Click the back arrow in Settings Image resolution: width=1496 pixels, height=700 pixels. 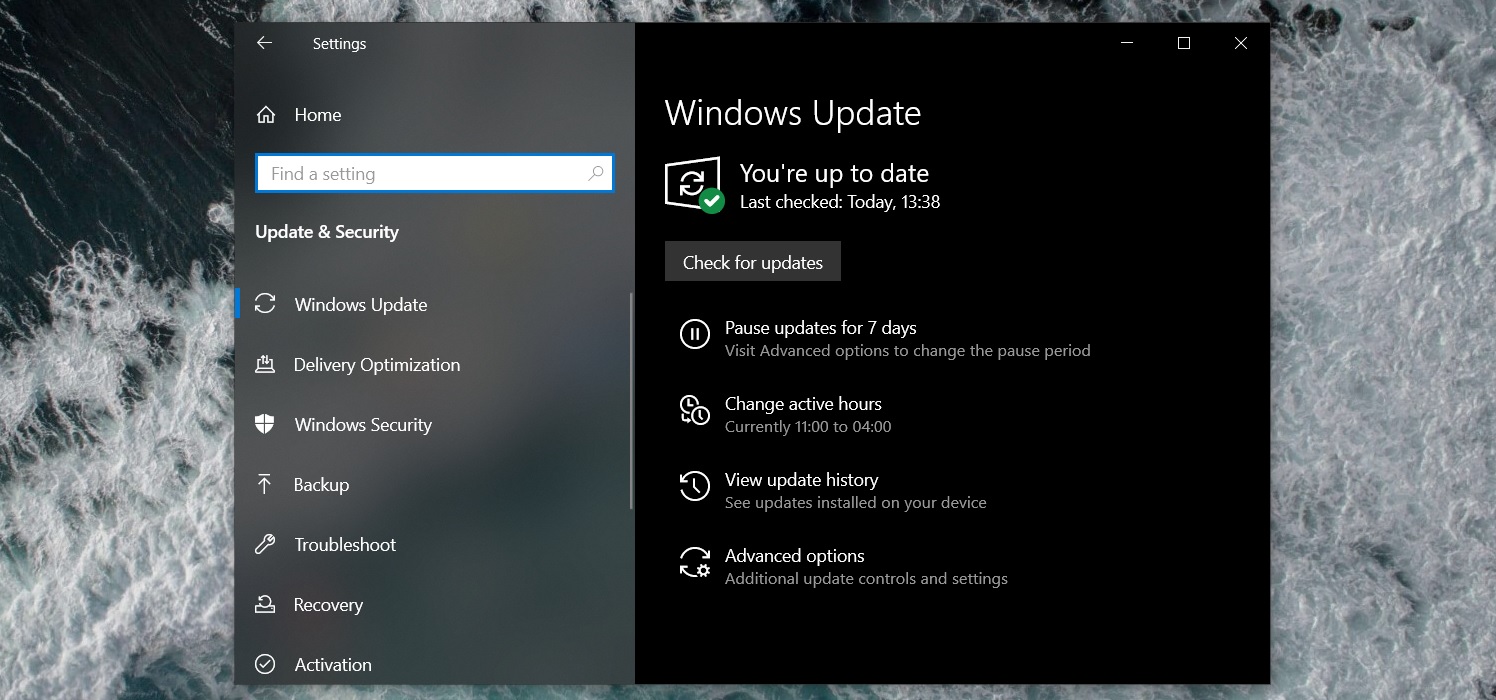(x=264, y=43)
